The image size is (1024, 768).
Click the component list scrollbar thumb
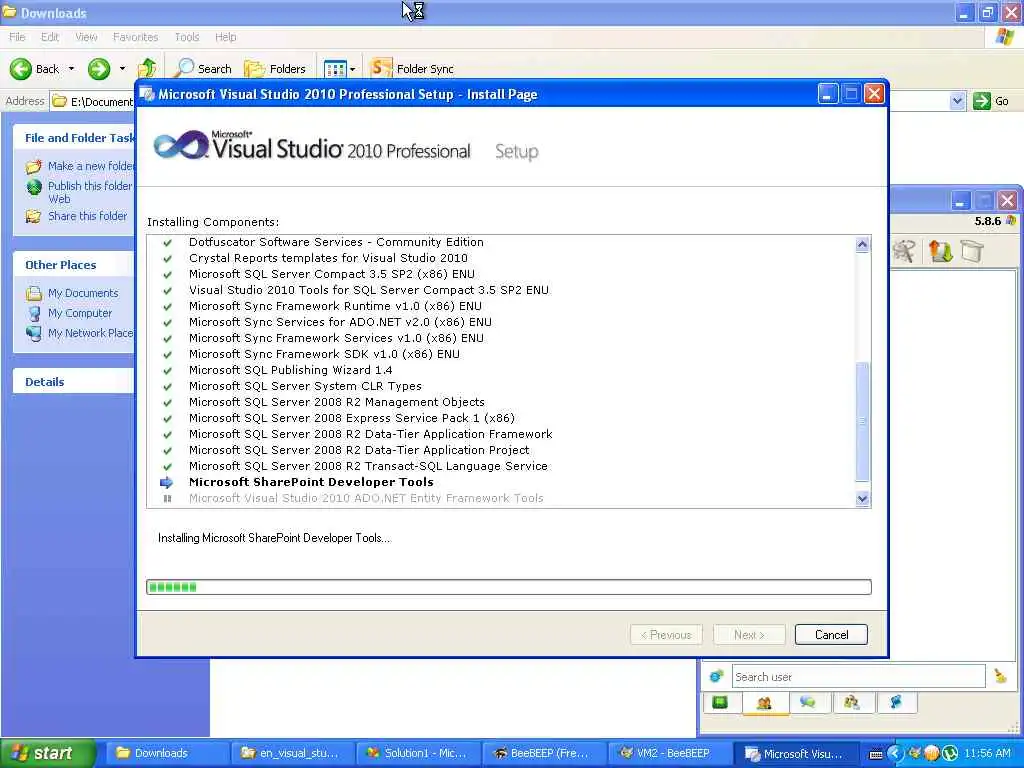pos(862,421)
